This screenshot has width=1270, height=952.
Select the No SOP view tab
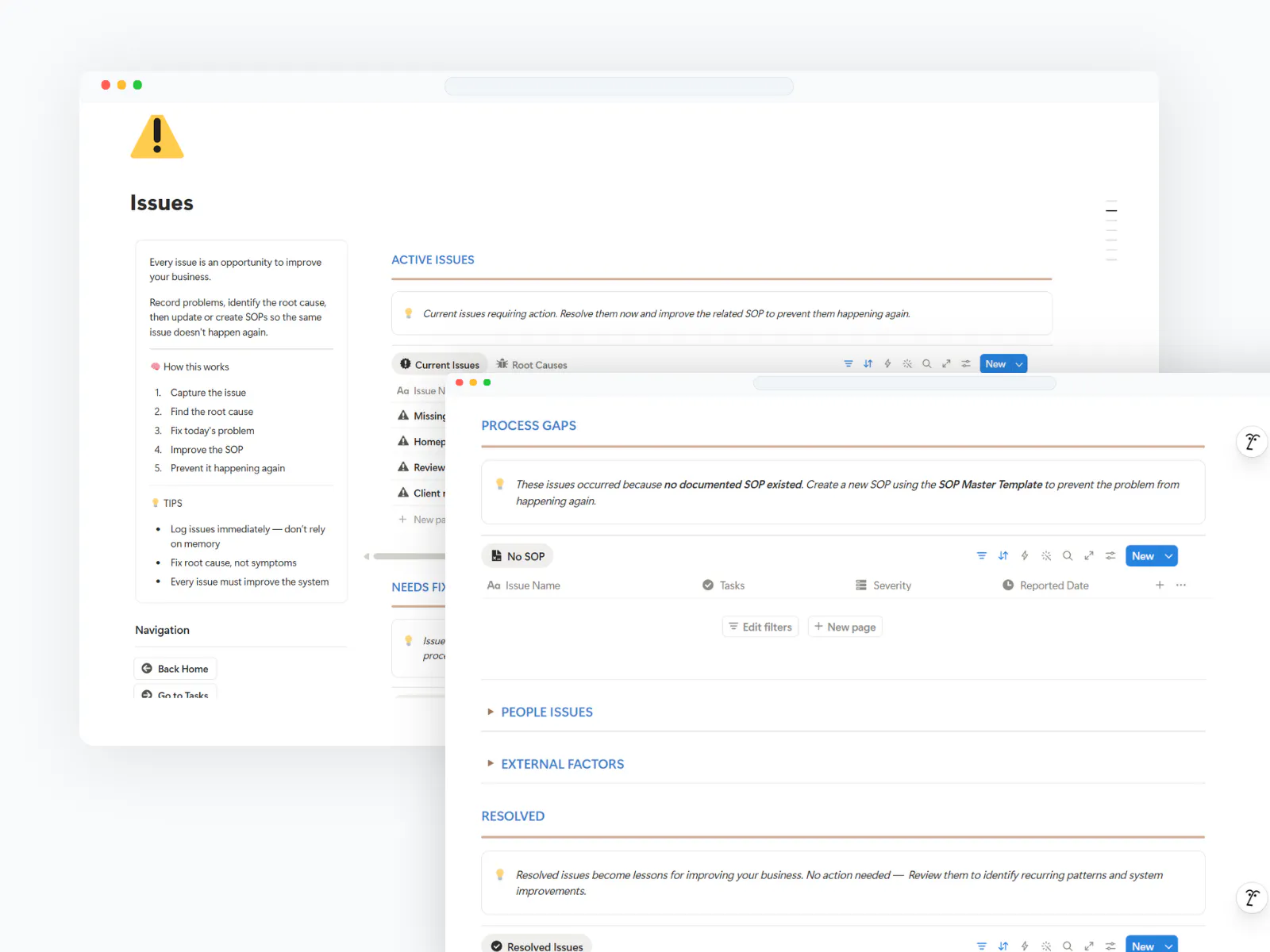[518, 556]
